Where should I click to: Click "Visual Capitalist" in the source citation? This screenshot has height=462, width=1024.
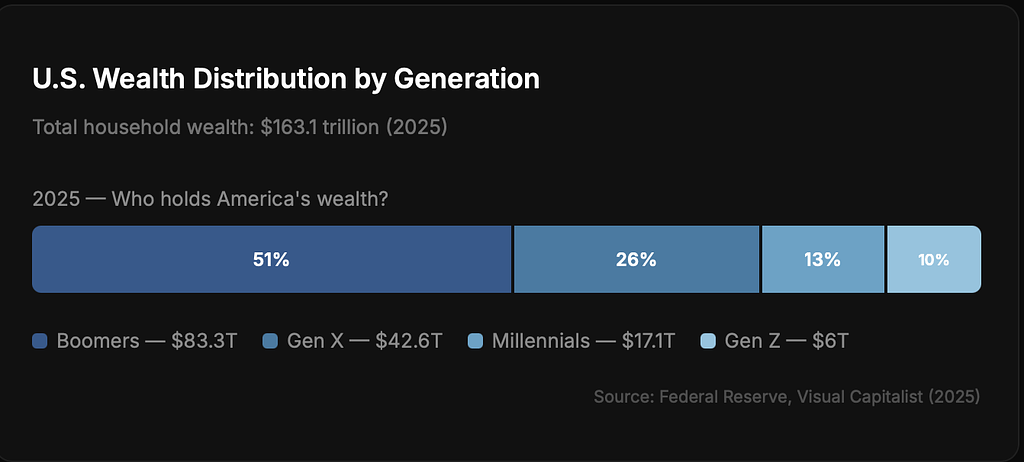tap(859, 397)
